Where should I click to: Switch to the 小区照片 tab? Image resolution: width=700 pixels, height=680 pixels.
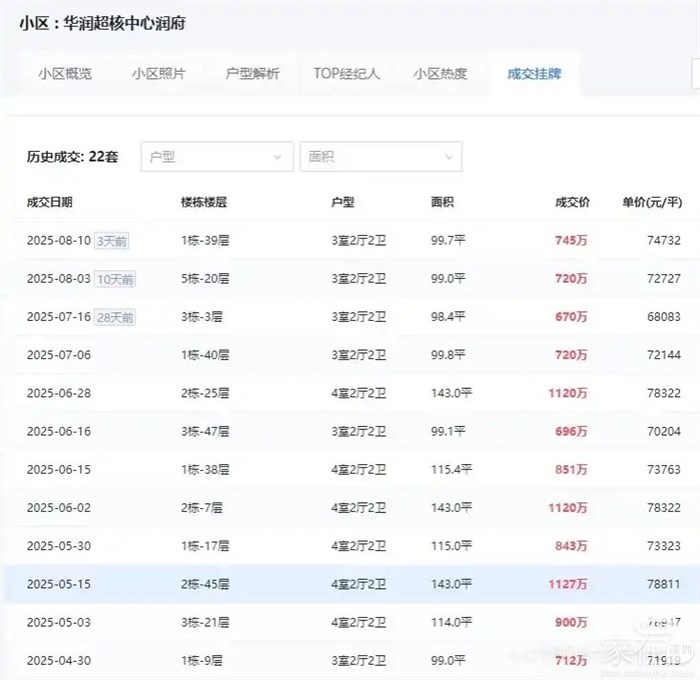(x=158, y=74)
